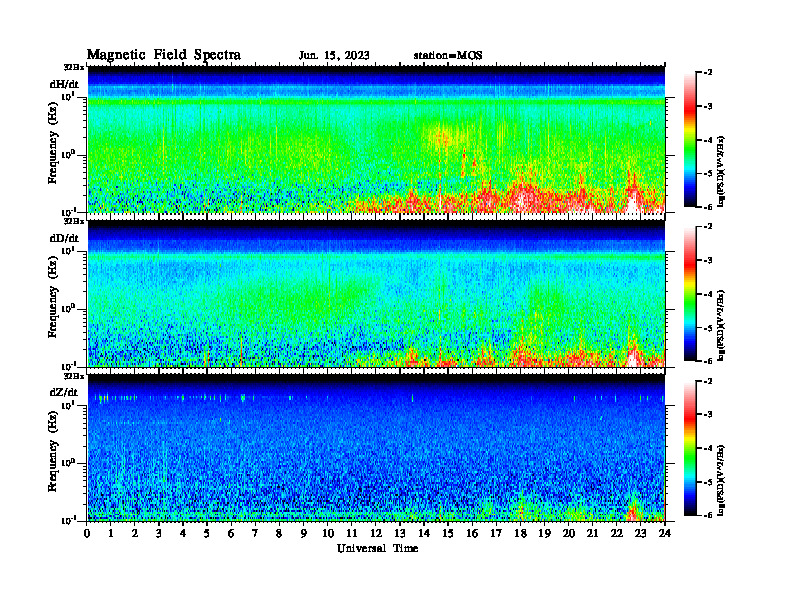
Task: Click the "-3" value on the dZ/dt color bar
Action: click(708, 415)
